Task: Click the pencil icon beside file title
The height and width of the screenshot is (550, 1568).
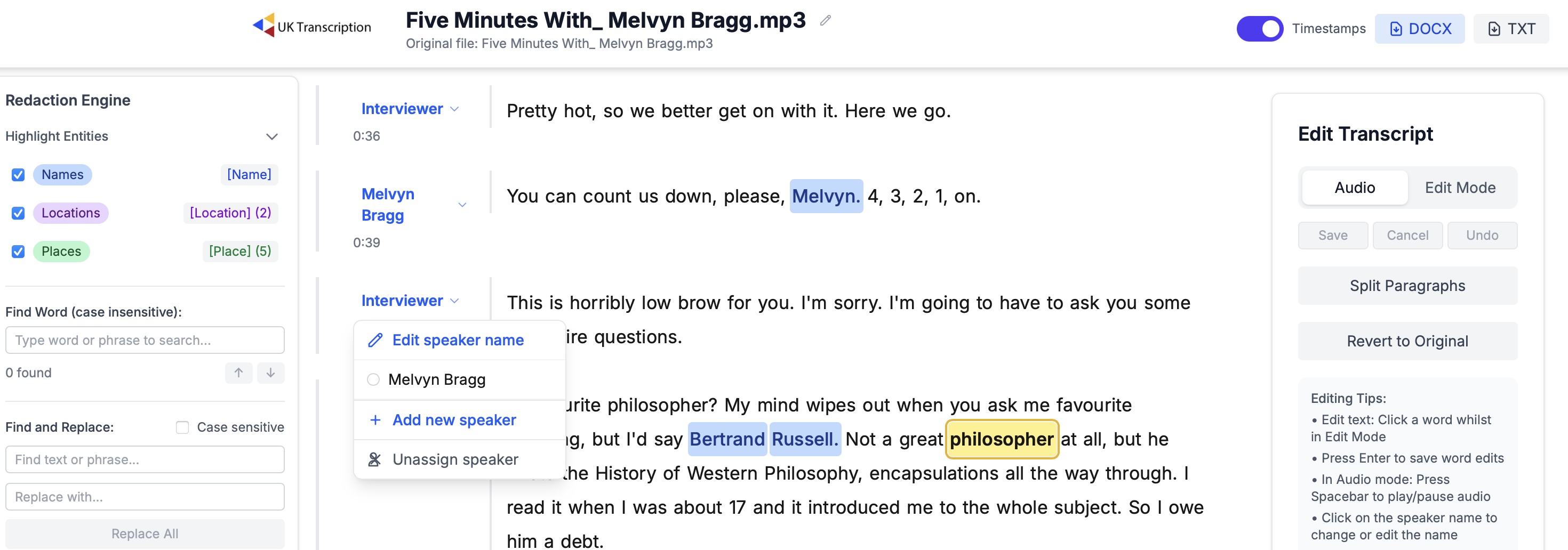Action: pos(825,21)
